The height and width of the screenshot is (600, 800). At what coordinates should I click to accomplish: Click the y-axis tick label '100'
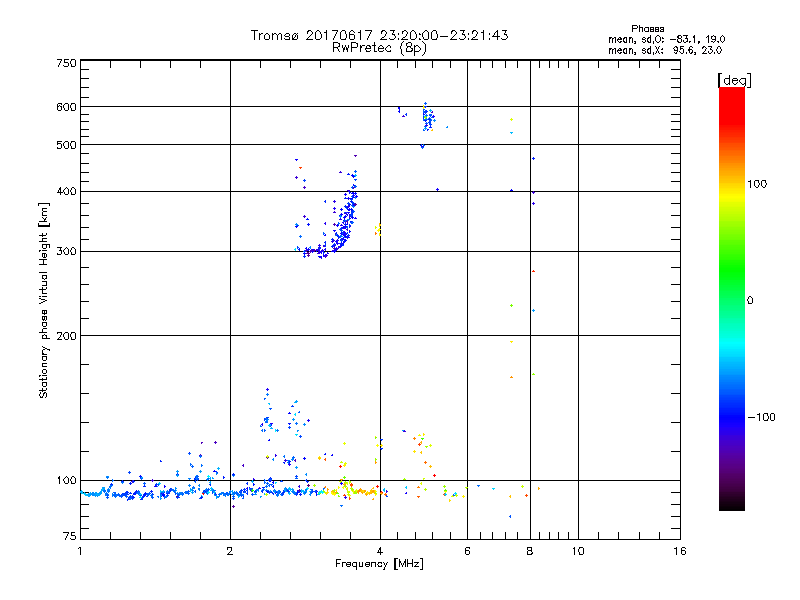(66, 480)
